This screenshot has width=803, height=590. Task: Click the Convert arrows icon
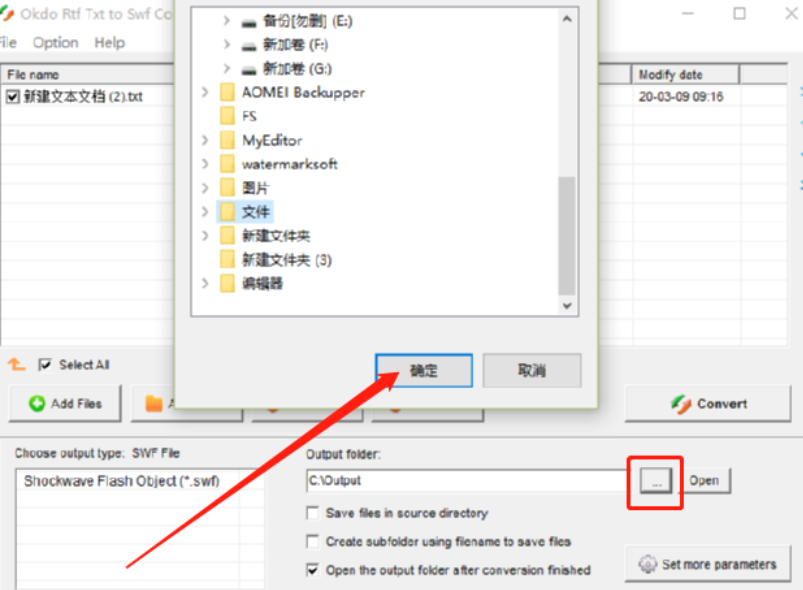pyautogui.click(x=681, y=404)
